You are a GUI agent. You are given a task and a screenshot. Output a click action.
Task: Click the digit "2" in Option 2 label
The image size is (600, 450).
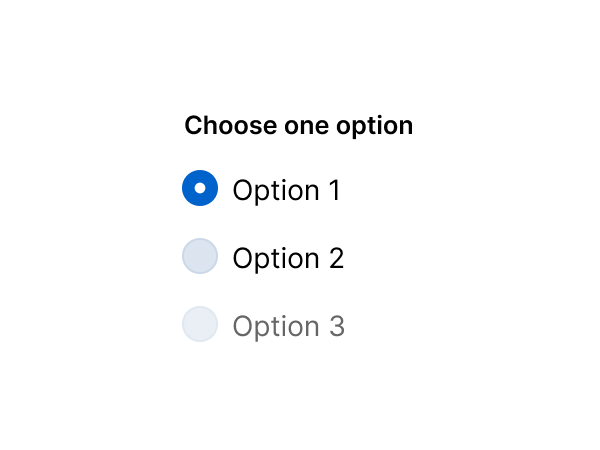pos(336,258)
